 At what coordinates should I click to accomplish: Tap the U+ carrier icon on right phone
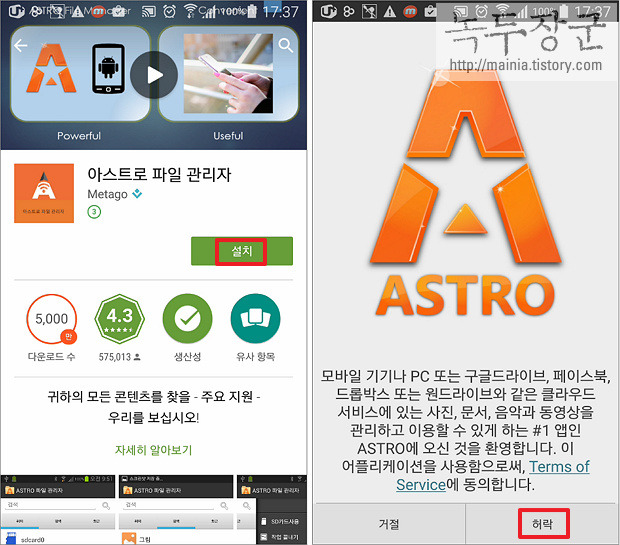click(328, 12)
